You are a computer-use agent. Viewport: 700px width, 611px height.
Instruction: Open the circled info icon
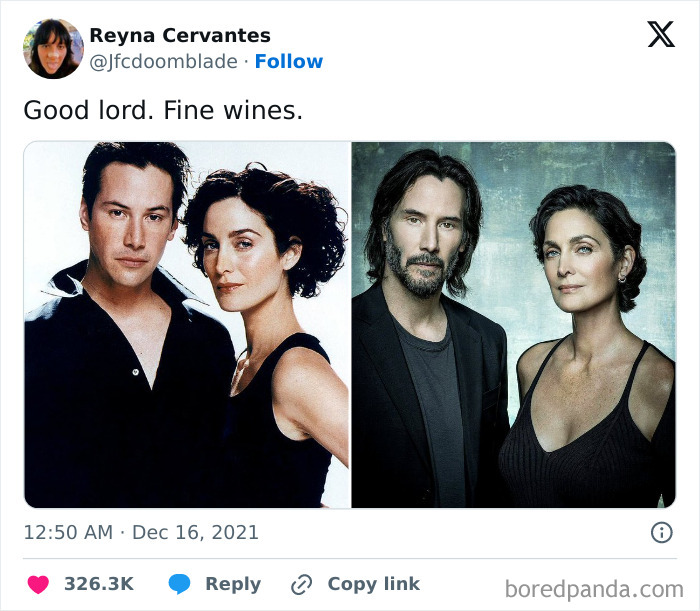point(661,532)
